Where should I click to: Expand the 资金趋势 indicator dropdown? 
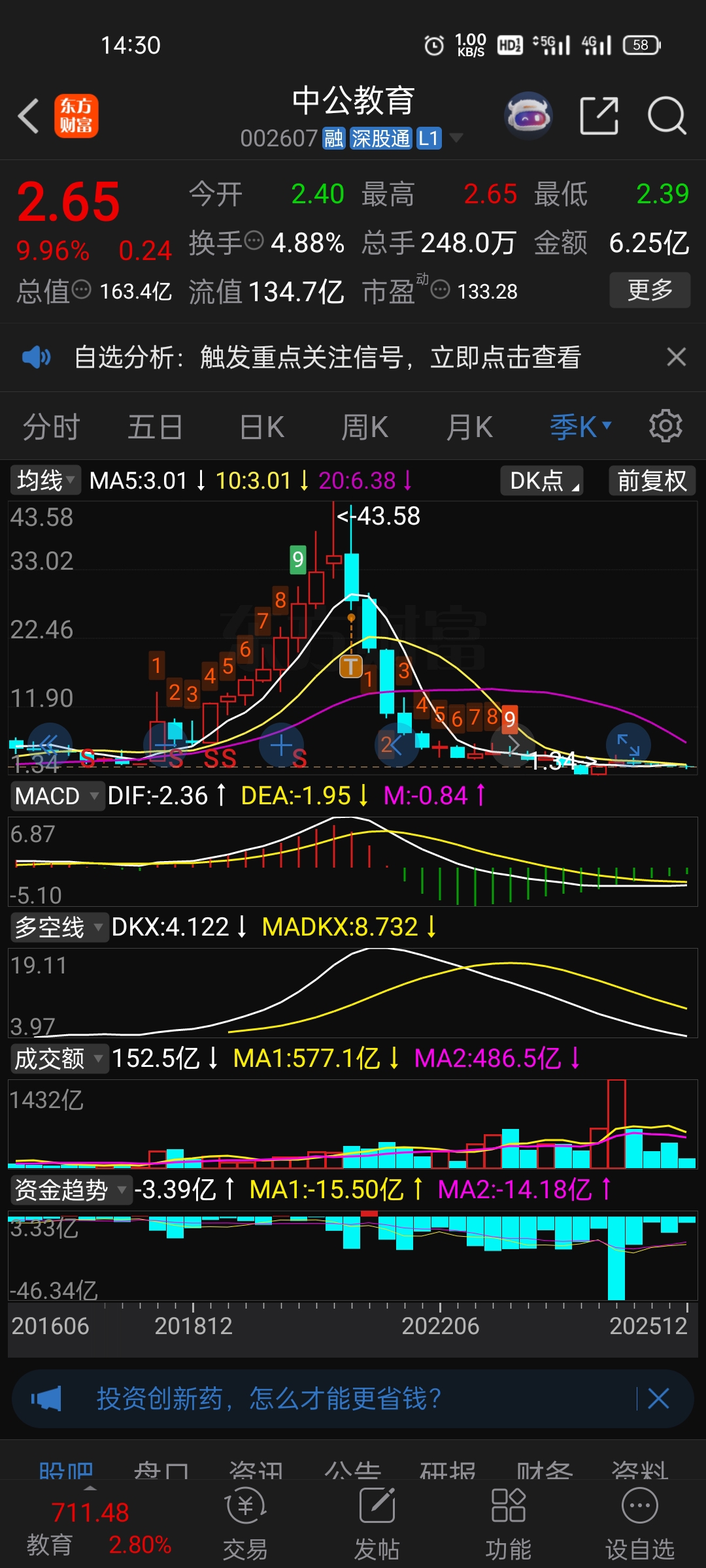(71, 1190)
